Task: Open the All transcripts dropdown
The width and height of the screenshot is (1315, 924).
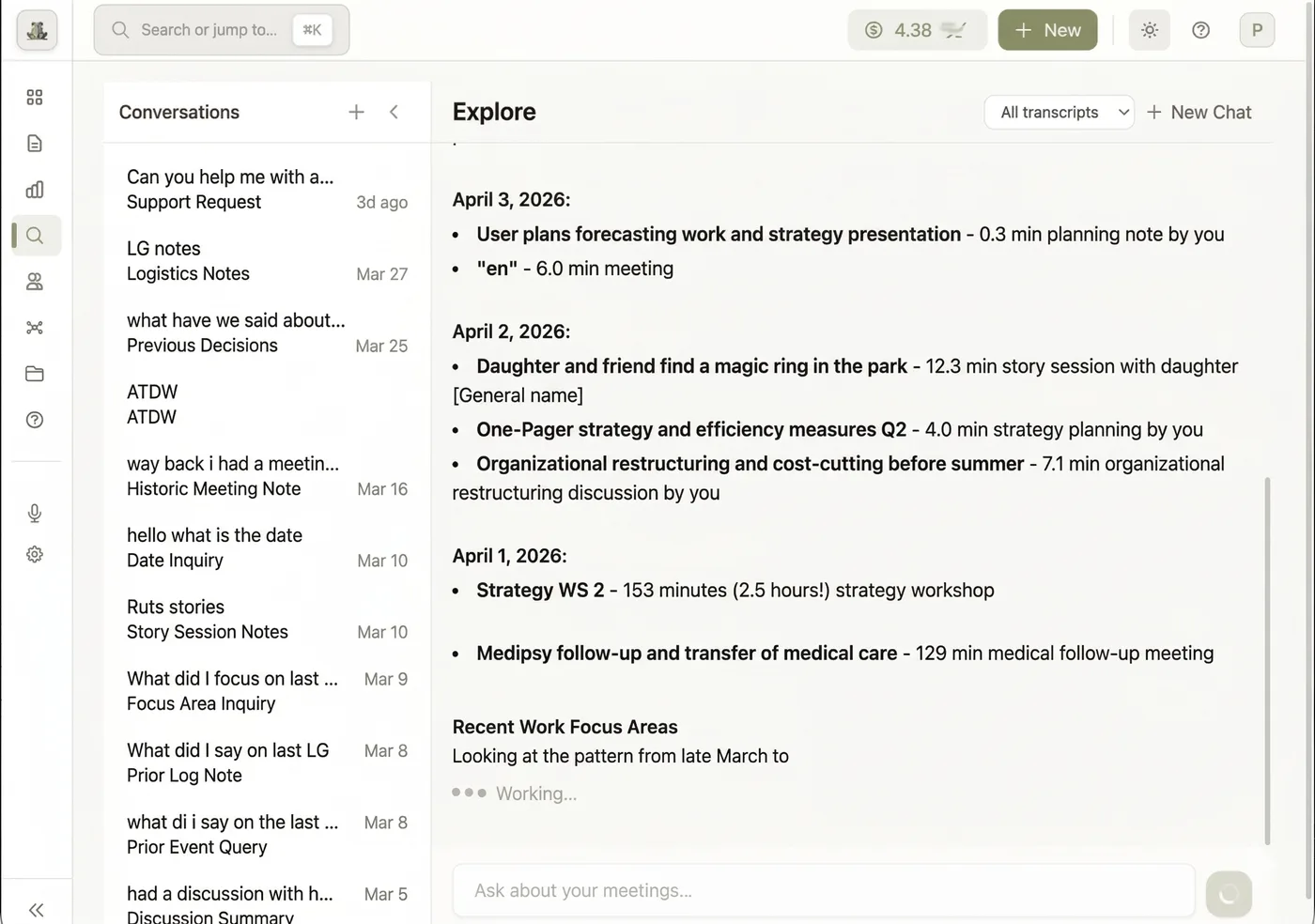Action: coord(1059,112)
